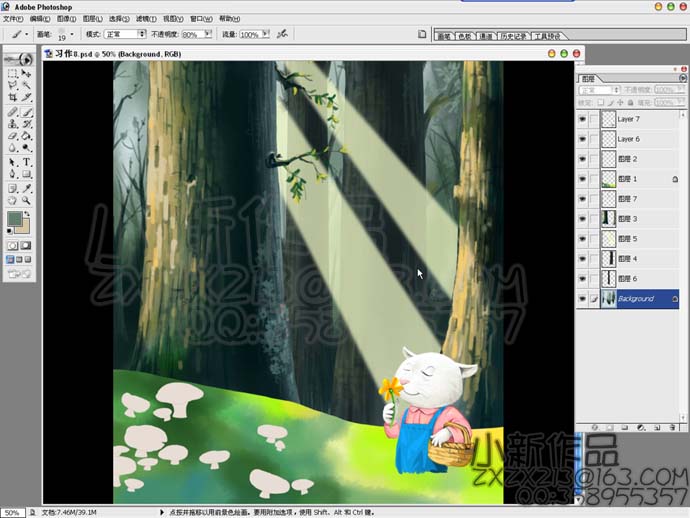Toggle link box beside Layer 6
Image resolution: width=690 pixels, height=518 pixels.
click(594, 139)
